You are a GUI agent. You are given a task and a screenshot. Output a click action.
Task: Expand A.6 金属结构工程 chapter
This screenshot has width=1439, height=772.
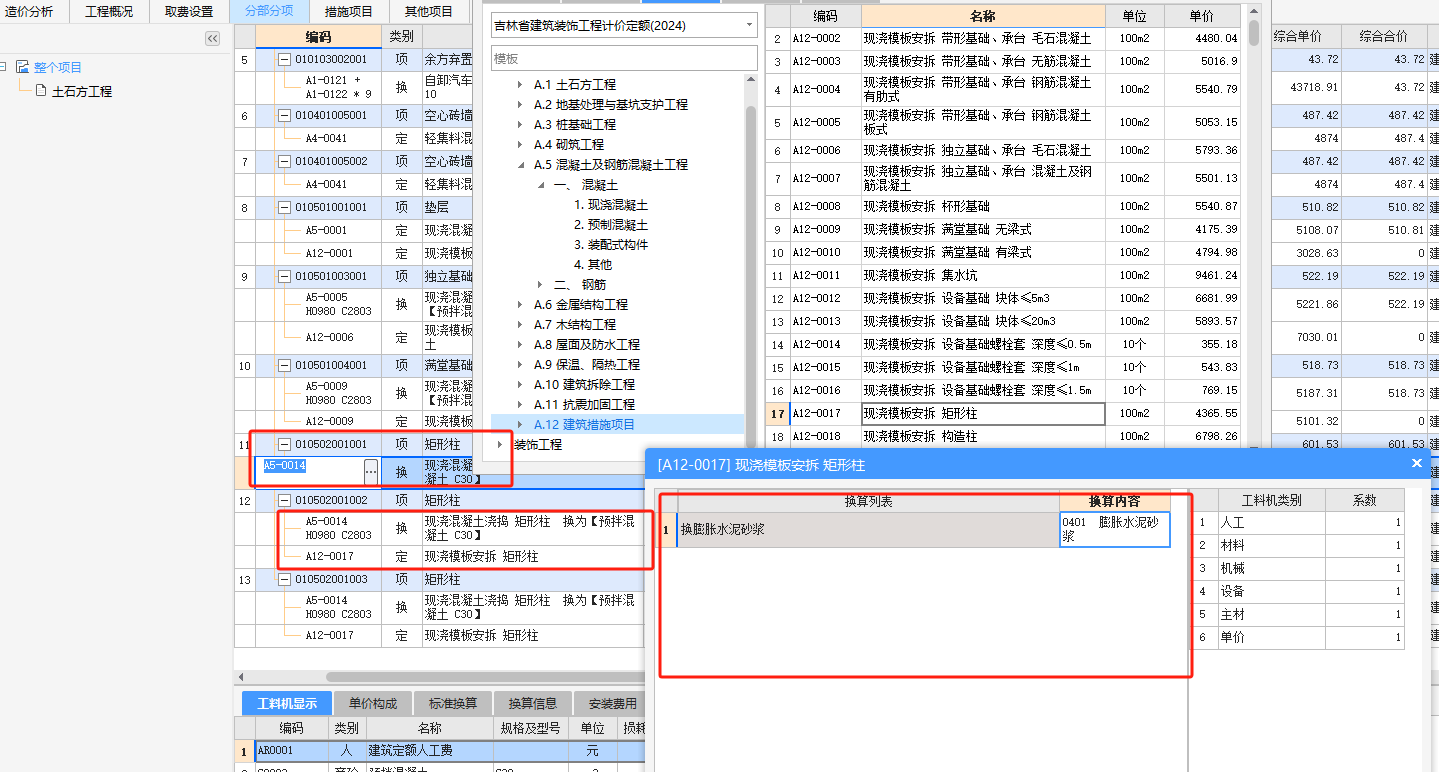pos(520,305)
